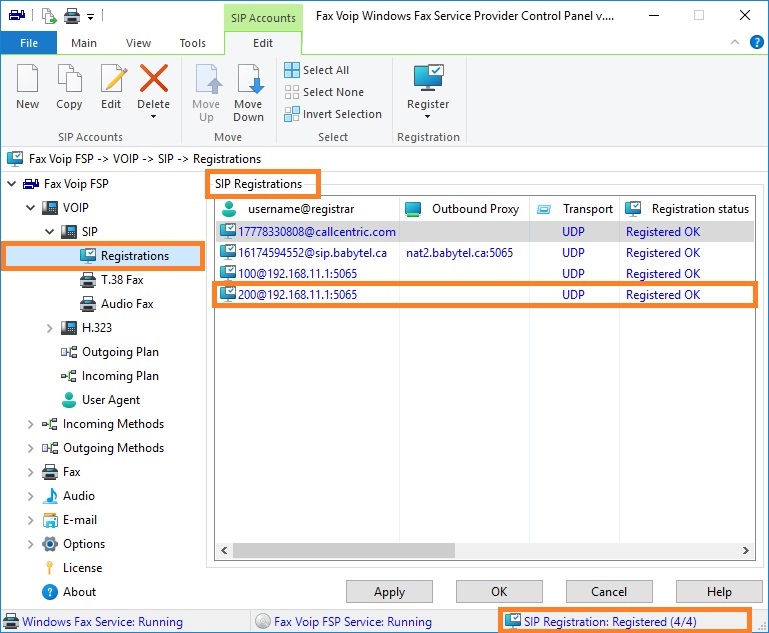The width and height of the screenshot is (769, 633).
Task: Click the SIP Accounts contextual tab header
Action: pyautogui.click(x=263, y=18)
